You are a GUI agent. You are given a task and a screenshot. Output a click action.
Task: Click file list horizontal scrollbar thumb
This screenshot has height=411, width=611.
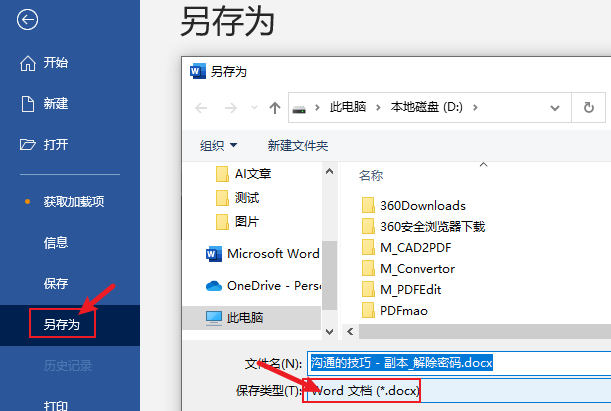485,332
